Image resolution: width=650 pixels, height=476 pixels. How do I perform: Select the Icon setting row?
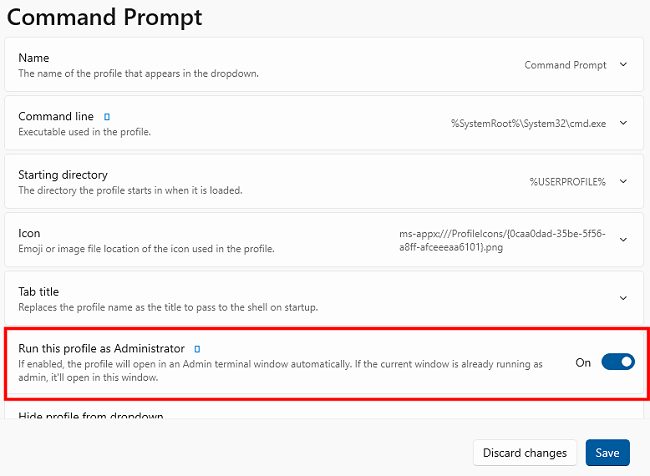(x=324, y=240)
